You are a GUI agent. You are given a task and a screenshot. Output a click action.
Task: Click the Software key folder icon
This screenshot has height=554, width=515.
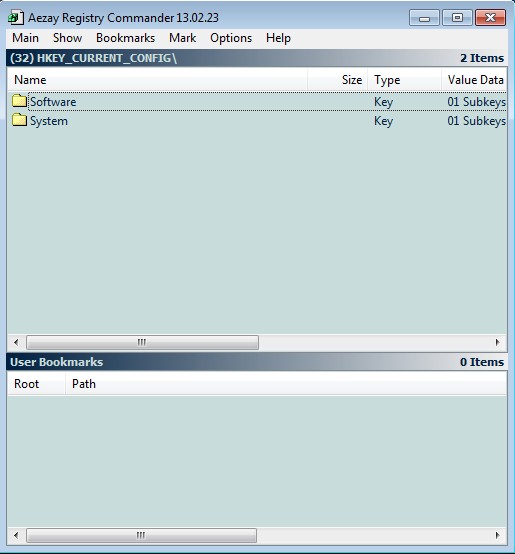pyautogui.click(x=19, y=101)
